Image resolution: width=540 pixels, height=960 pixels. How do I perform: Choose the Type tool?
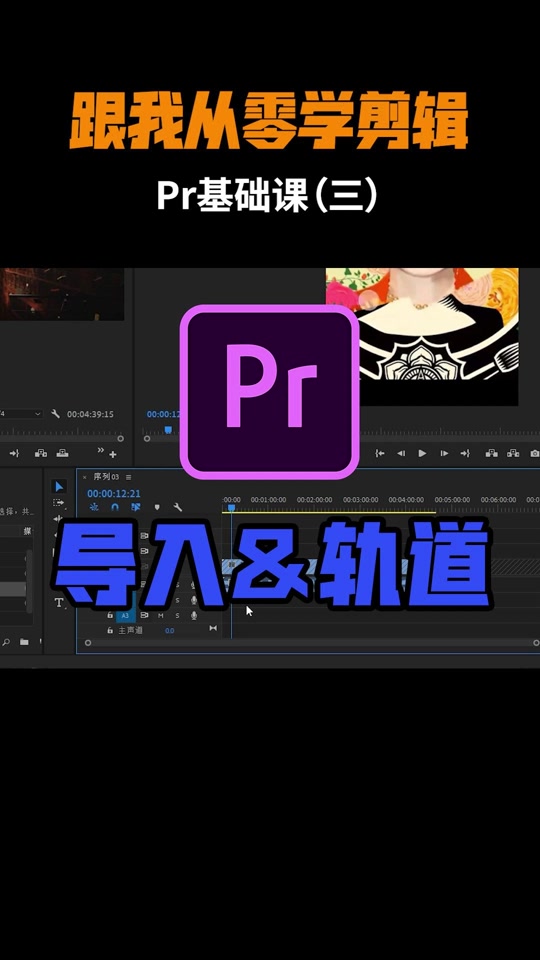point(59,602)
